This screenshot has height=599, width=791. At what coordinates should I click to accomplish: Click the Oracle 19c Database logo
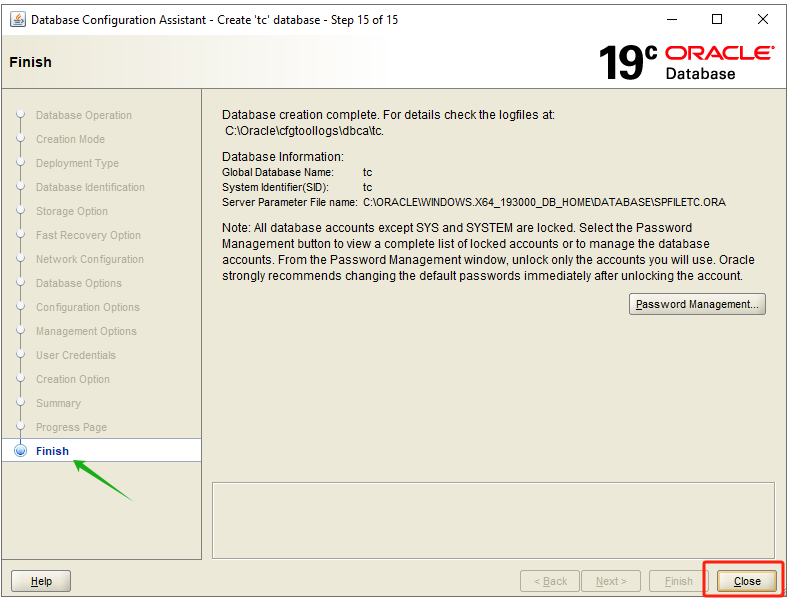686,63
